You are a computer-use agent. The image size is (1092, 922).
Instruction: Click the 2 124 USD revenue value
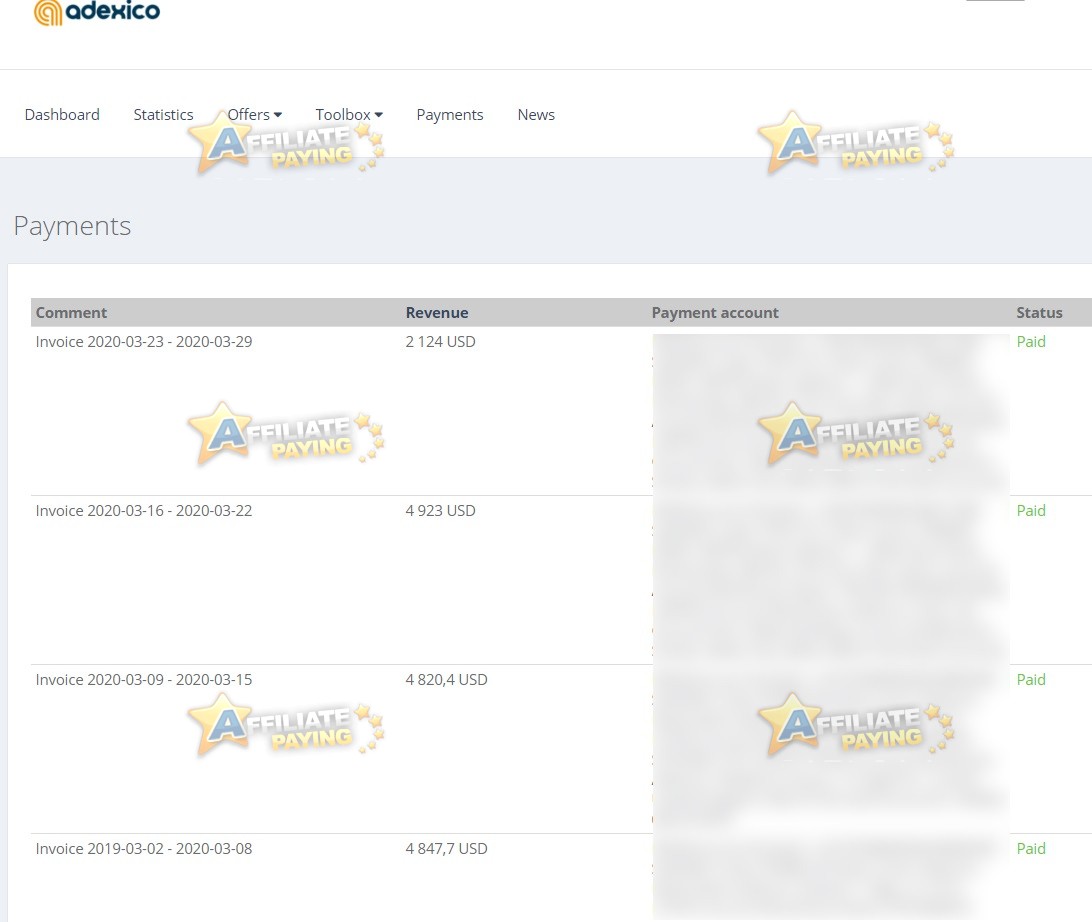[x=440, y=342]
